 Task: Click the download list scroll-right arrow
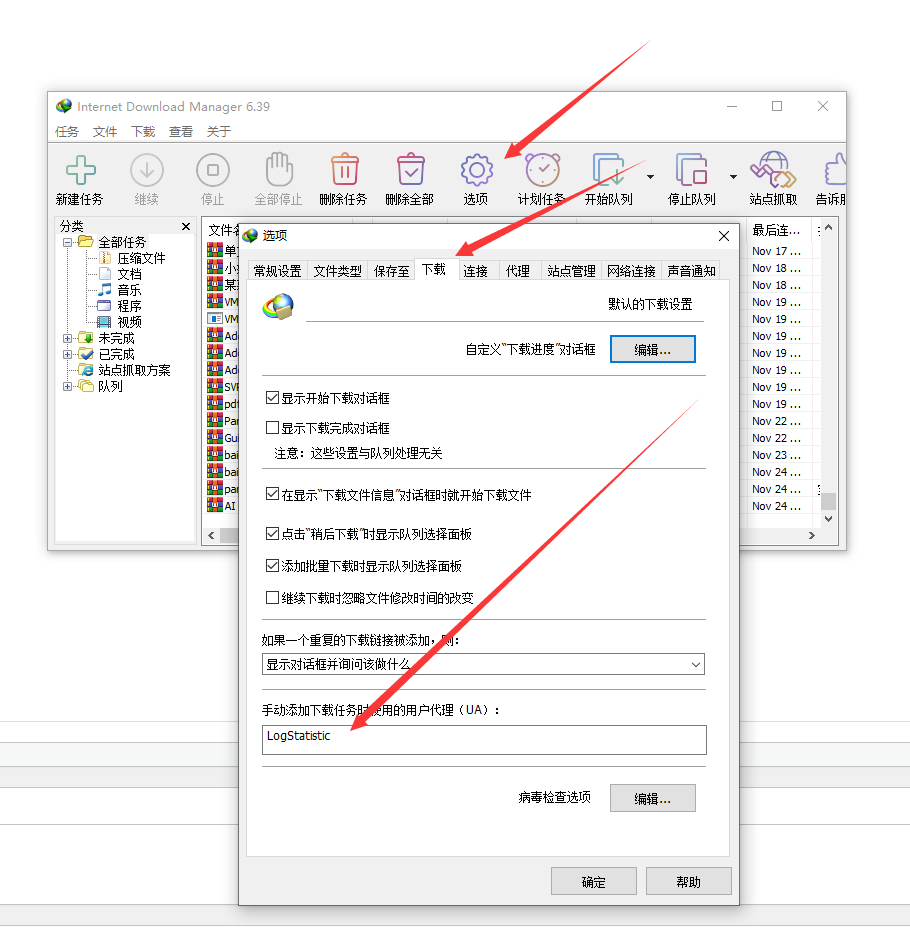pos(812,535)
